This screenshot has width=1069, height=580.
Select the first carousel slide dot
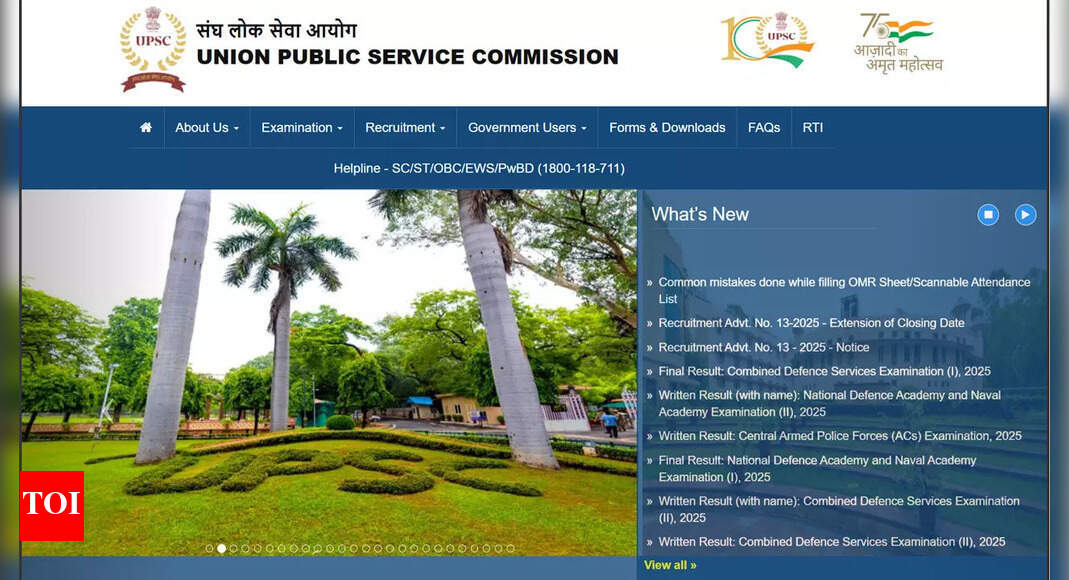(209, 548)
